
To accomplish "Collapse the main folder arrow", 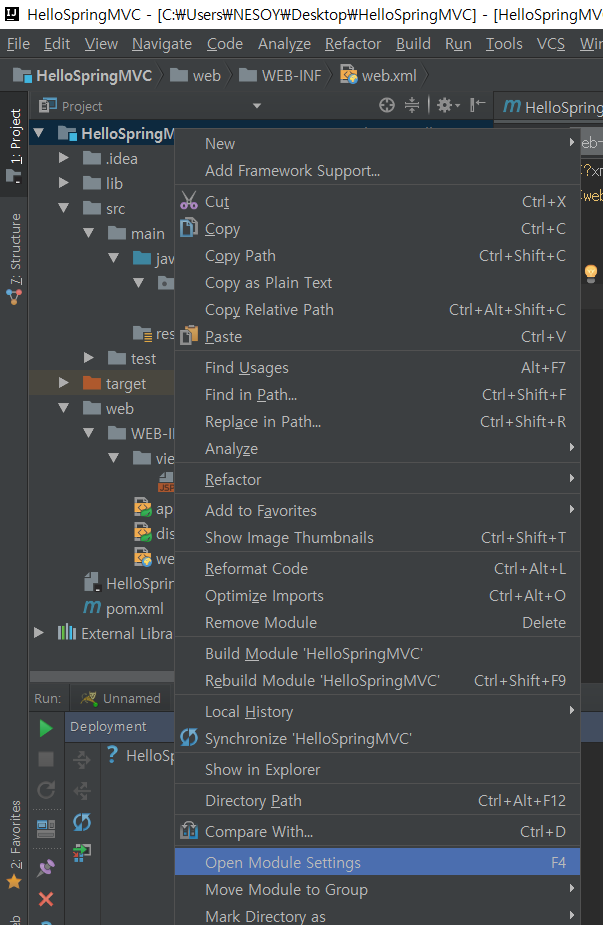I will 89,233.
